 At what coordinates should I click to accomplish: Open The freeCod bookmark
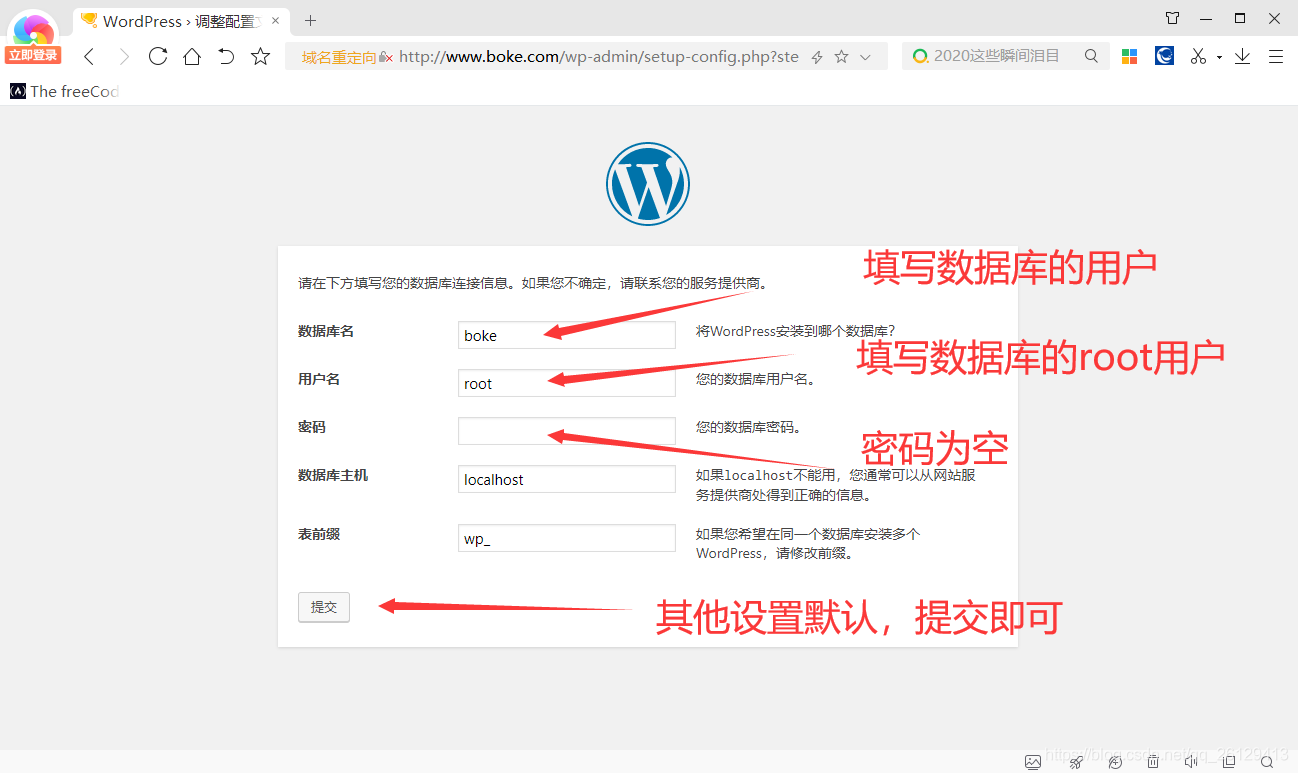[65, 91]
